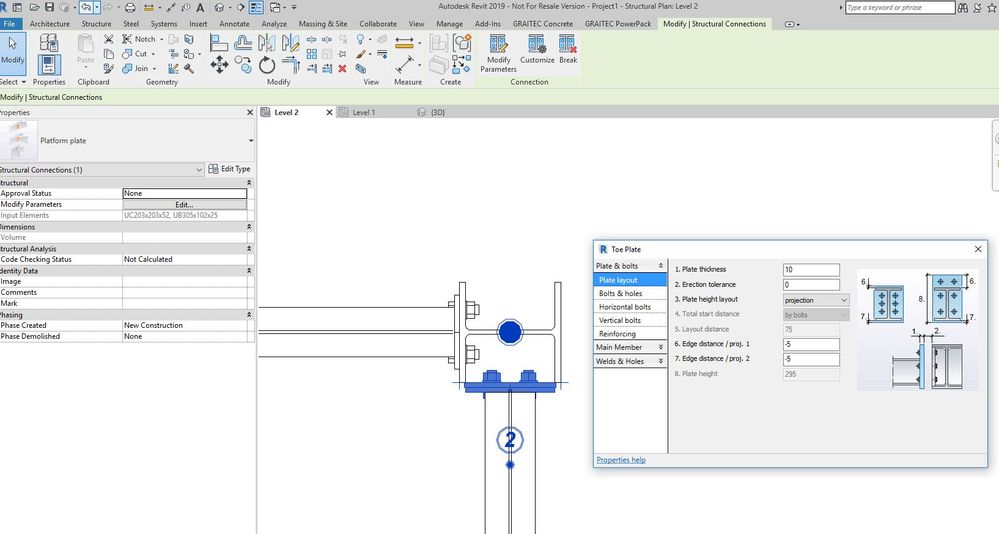
Task: Click the keyword search box
Action: 900,8
